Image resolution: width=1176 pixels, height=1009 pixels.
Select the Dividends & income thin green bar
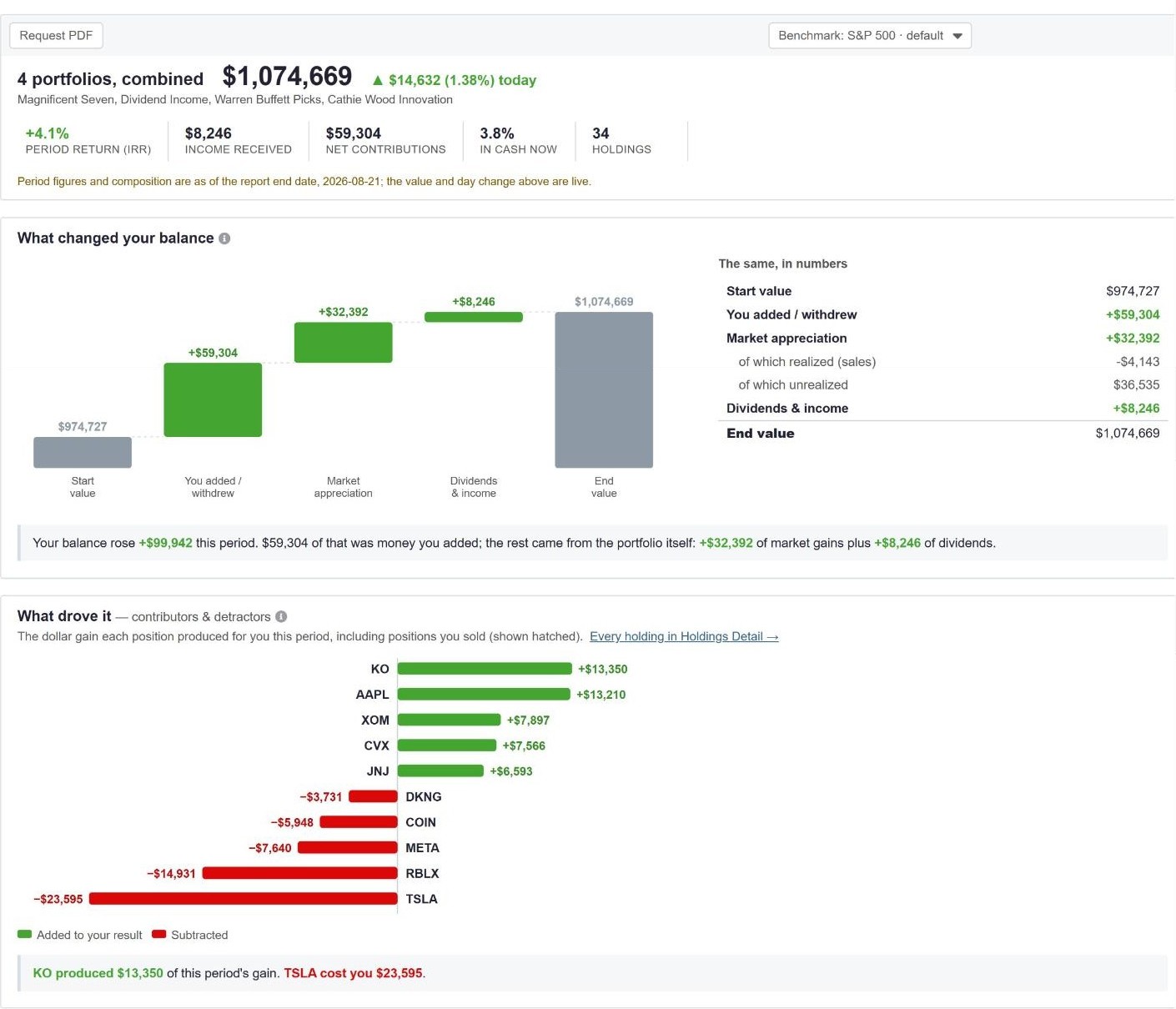click(x=473, y=317)
